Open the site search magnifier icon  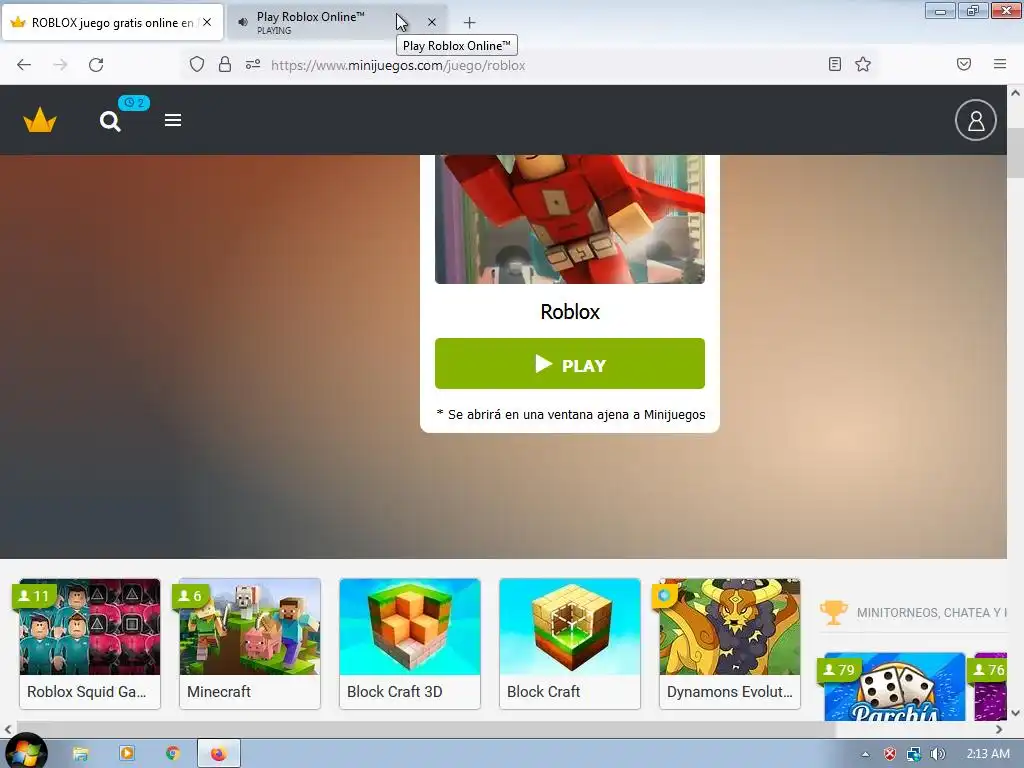pyautogui.click(x=110, y=121)
